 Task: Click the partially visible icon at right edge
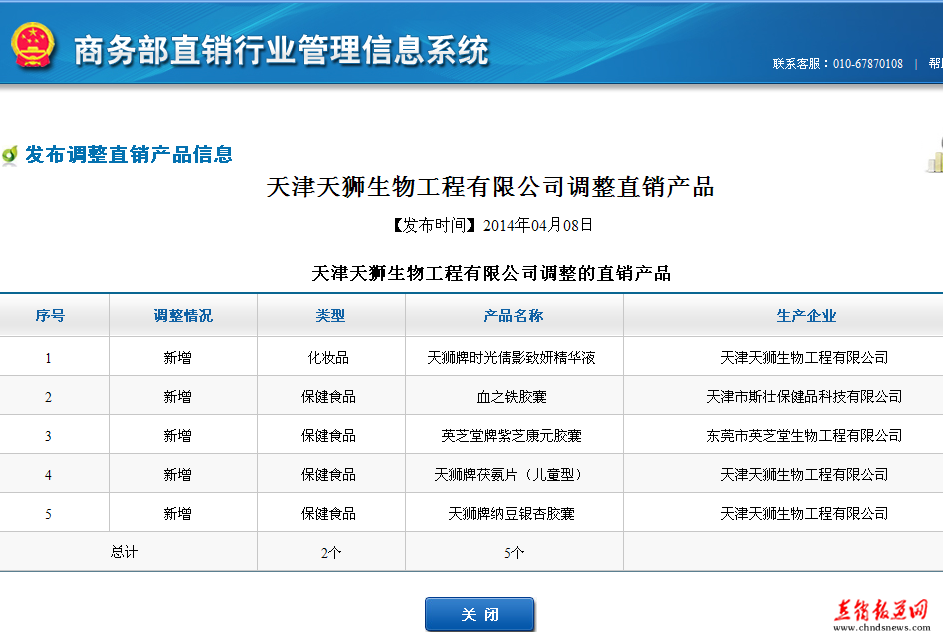coord(934,157)
